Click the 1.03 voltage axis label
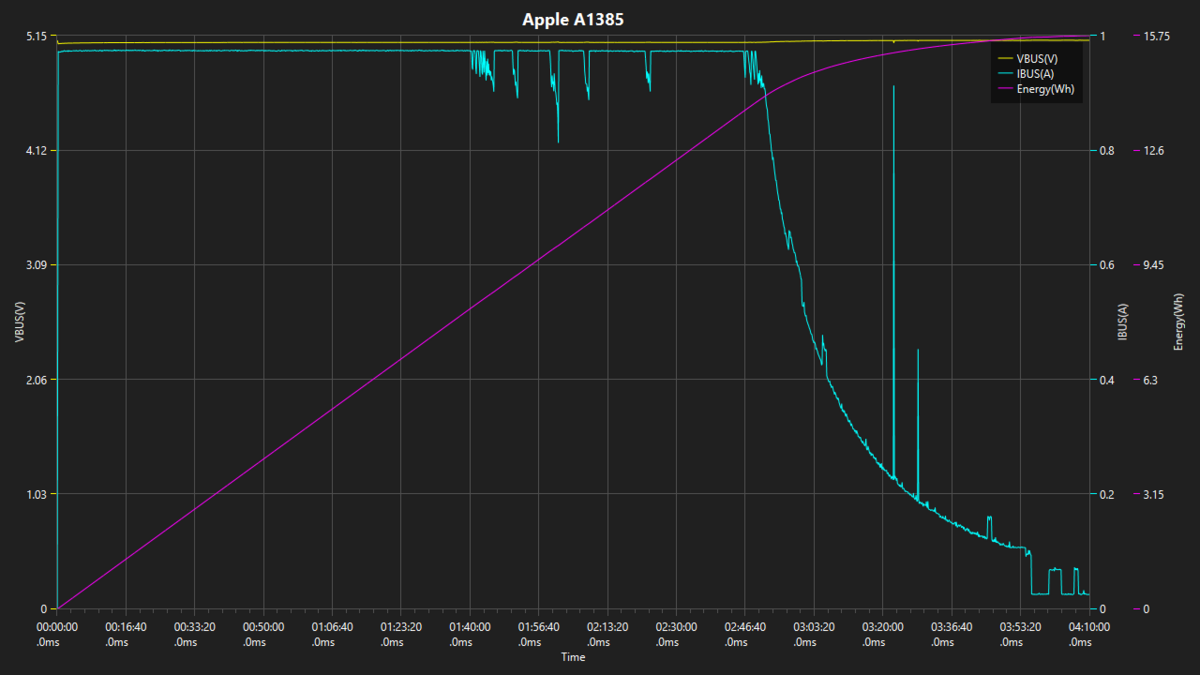 (x=37, y=494)
